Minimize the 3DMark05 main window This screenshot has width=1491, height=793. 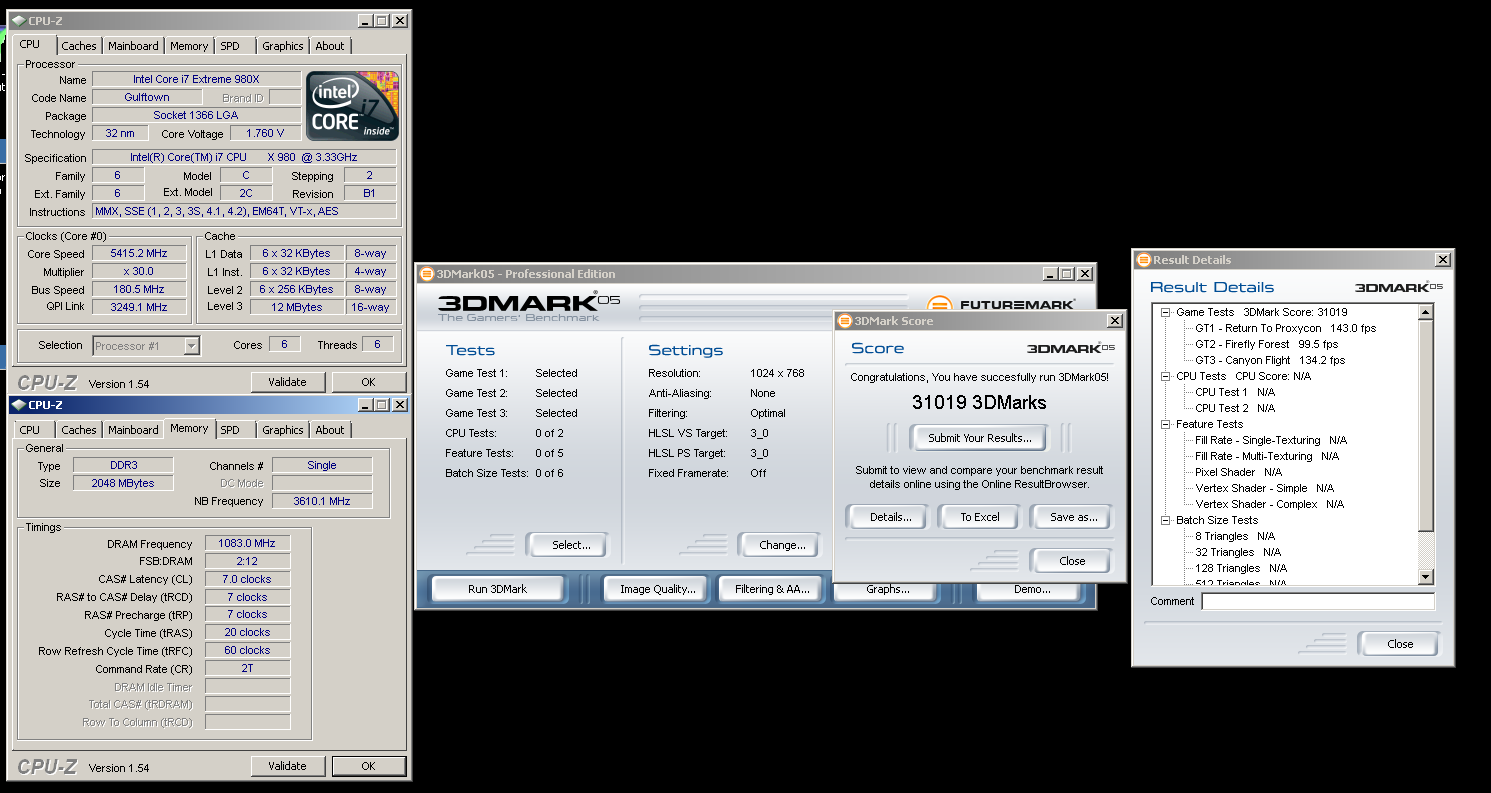click(1050, 274)
